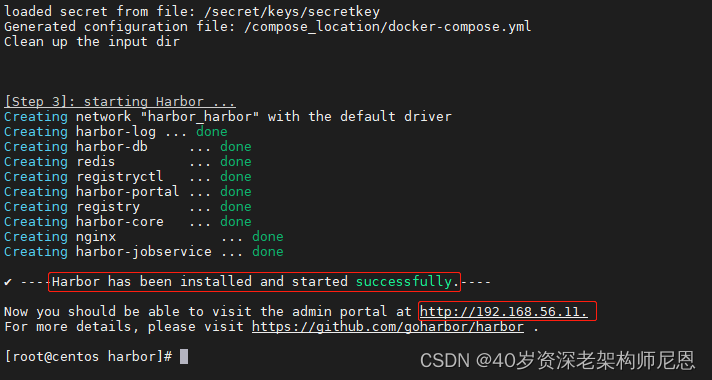This screenshot has height=380, width=712.
Task: Click 'done' beside registryctl
Action: coord(236,177)
